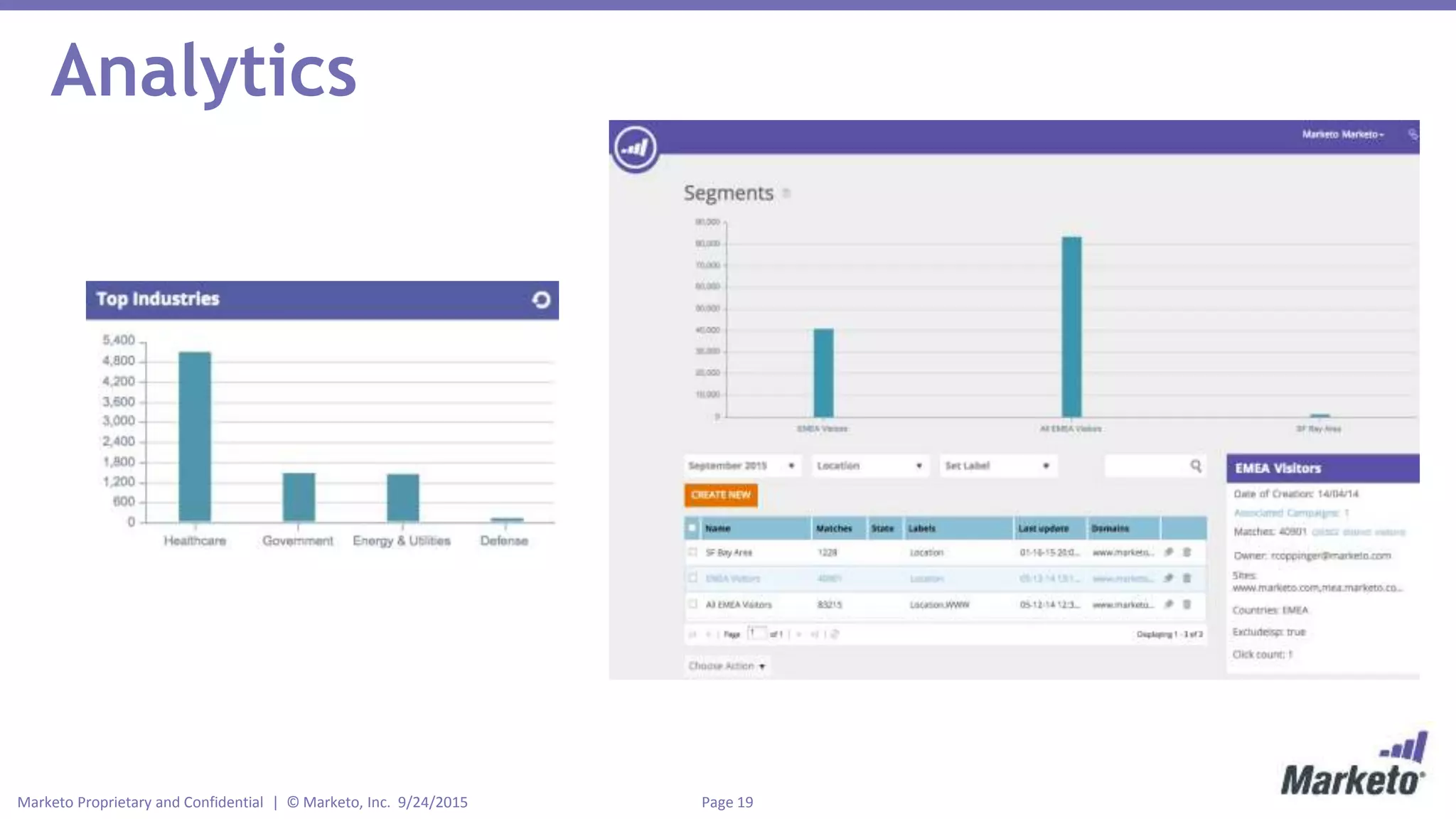Screen dimensions: 1456x819
Task: Sort table by Last update column
Action: 1050,528
